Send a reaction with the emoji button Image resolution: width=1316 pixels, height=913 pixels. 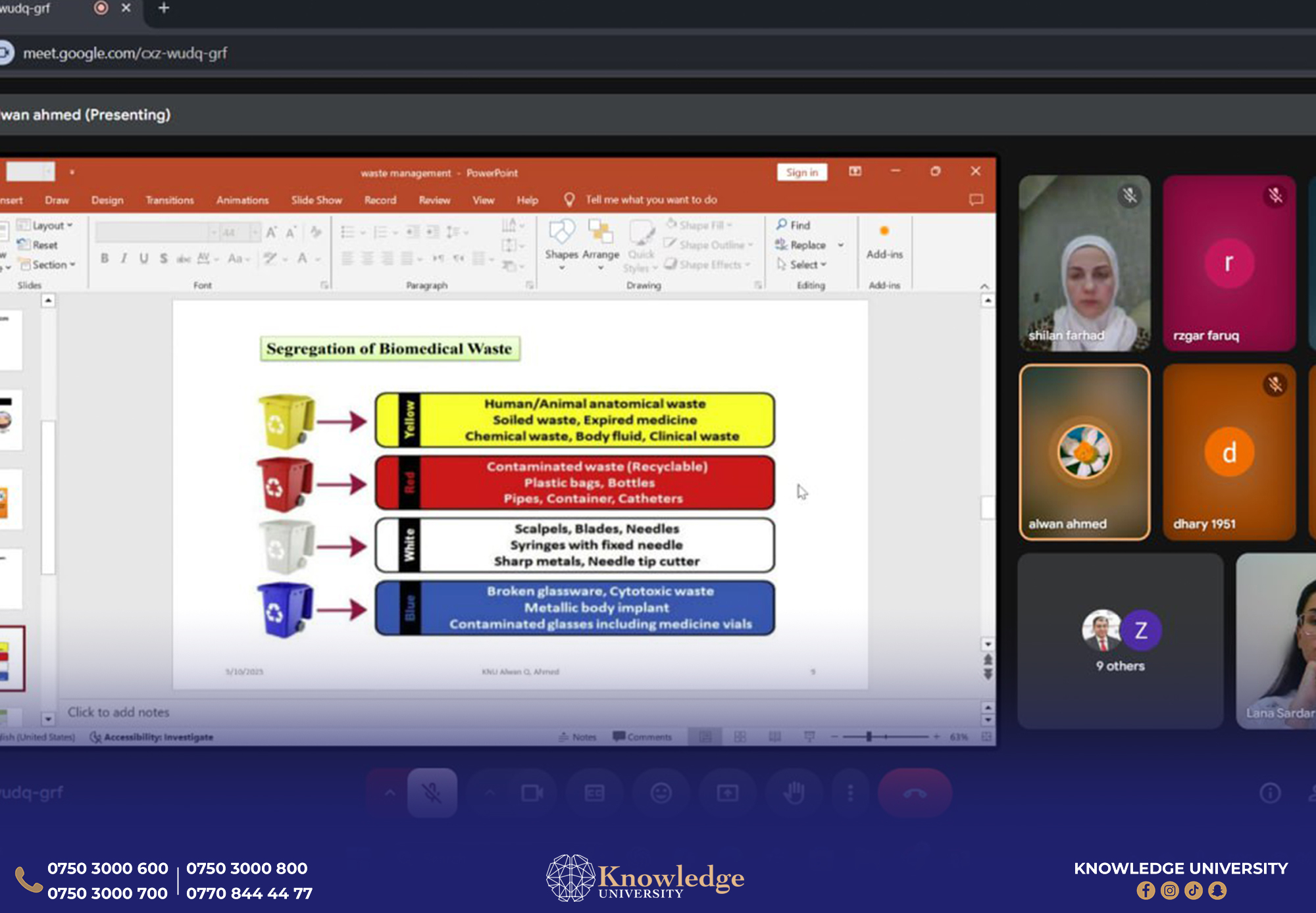pyautogui.click(x=661, y=793)
